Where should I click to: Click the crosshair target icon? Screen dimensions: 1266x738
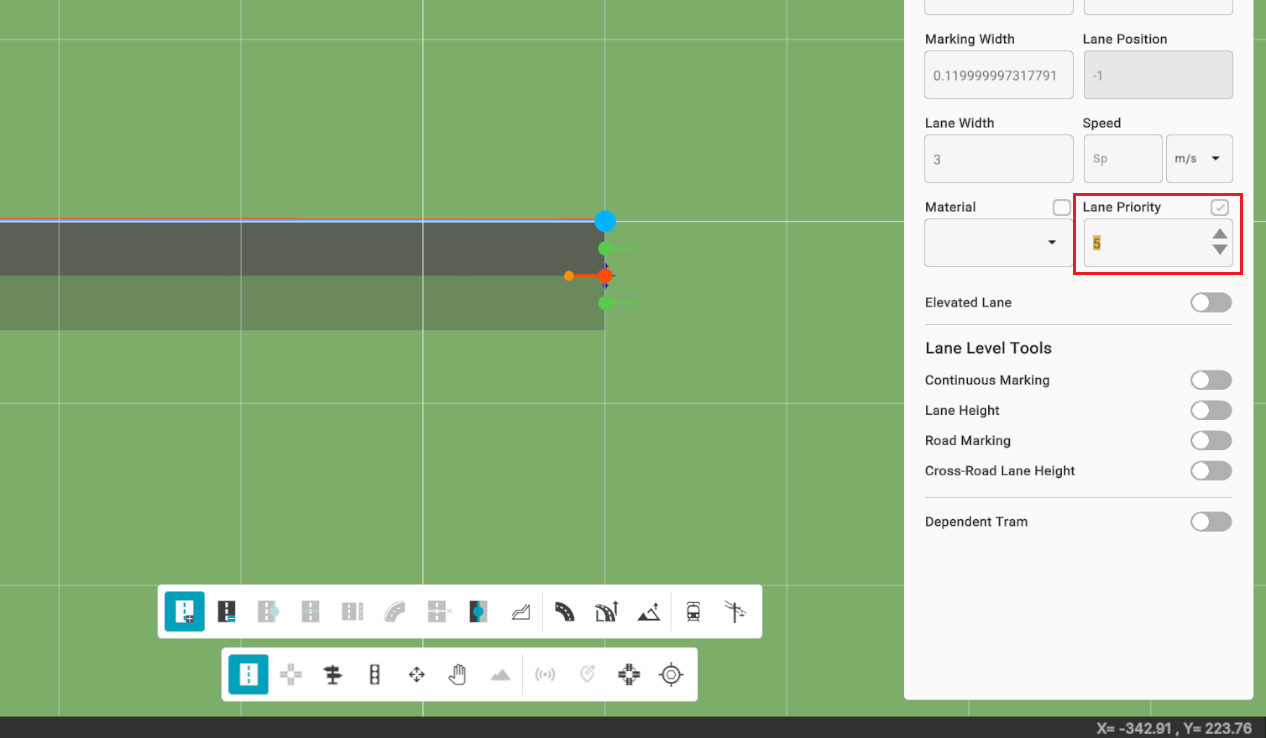(671, 675)
